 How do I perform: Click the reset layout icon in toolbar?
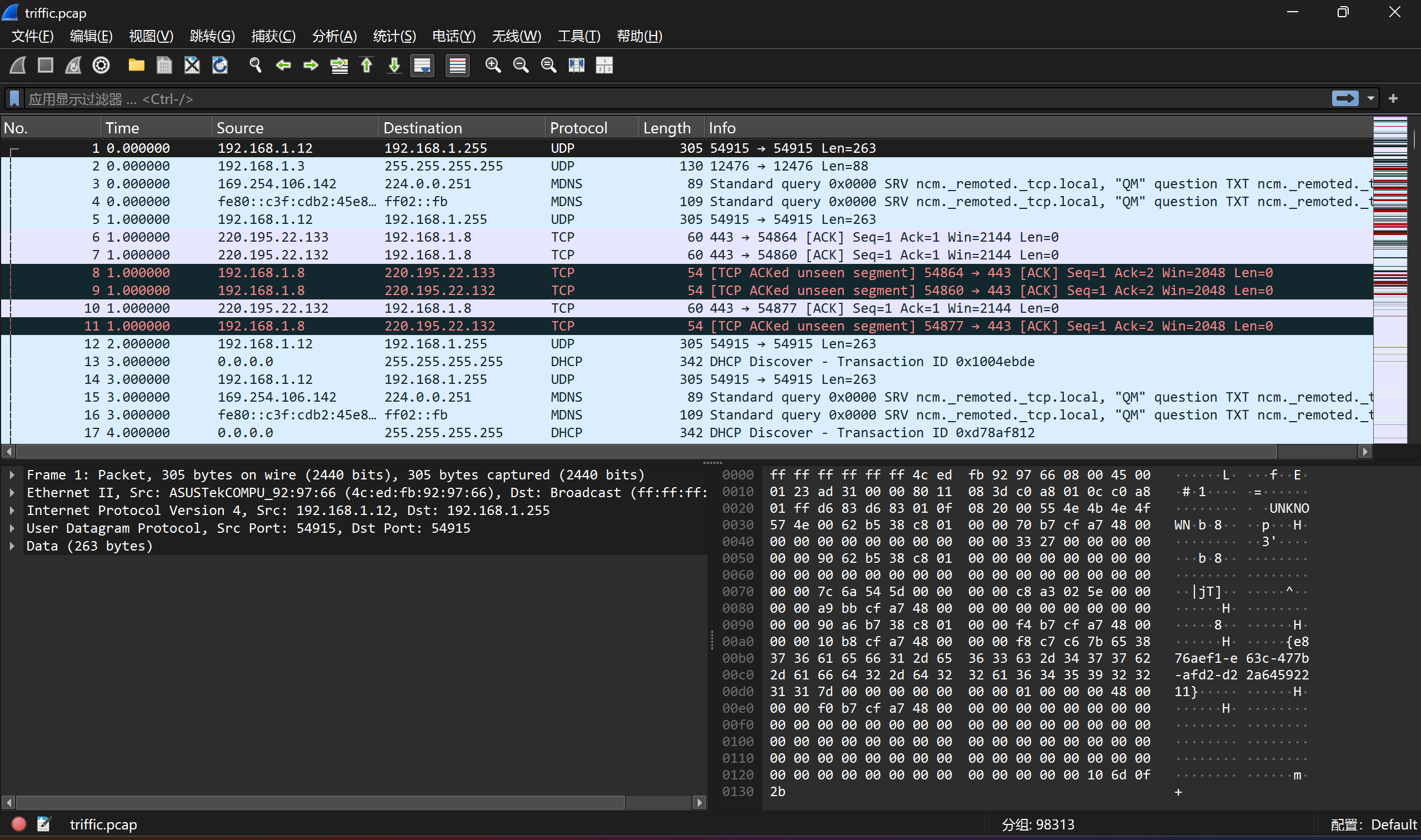[604, 65]
